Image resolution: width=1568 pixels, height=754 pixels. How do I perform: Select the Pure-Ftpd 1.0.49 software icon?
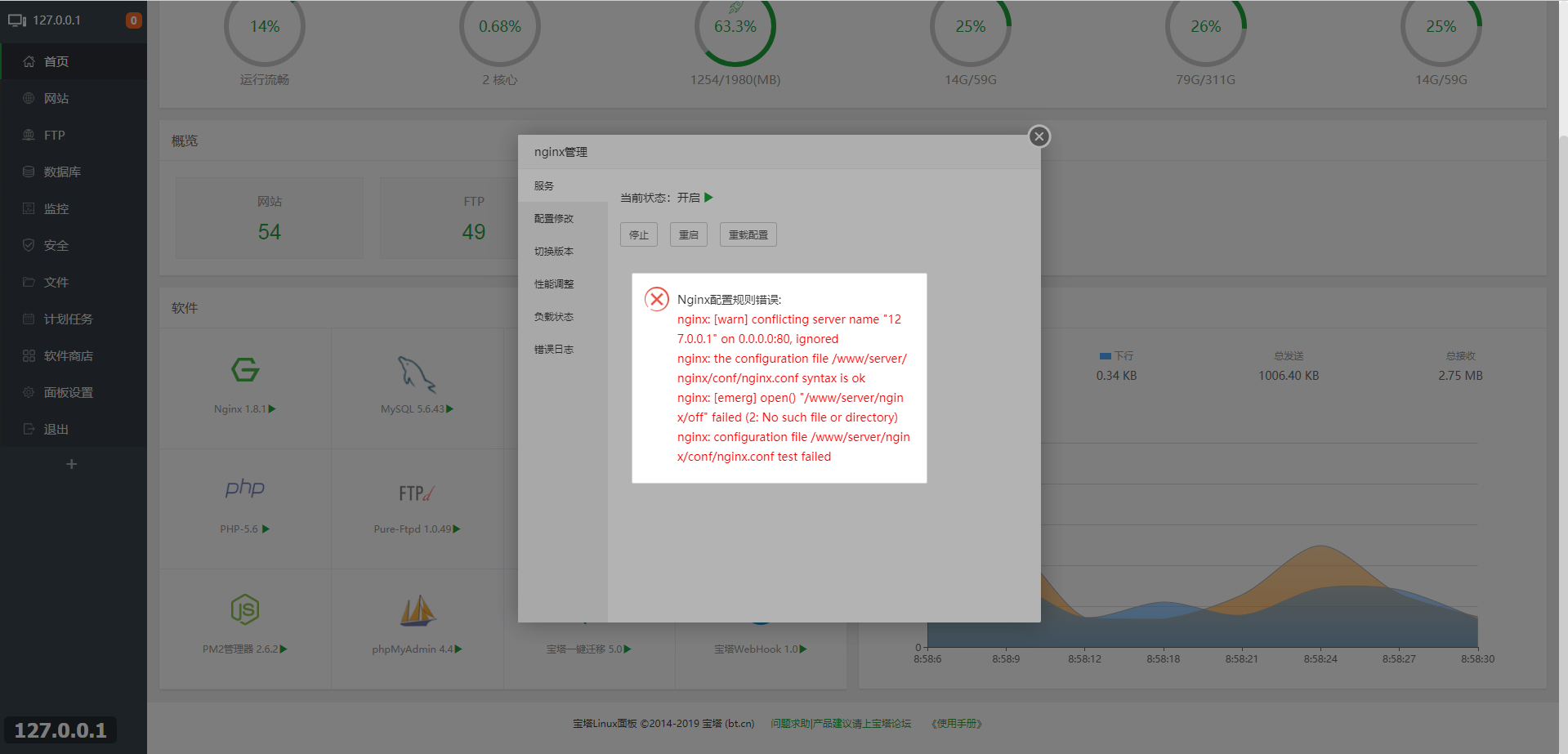(x=417, y=493)
